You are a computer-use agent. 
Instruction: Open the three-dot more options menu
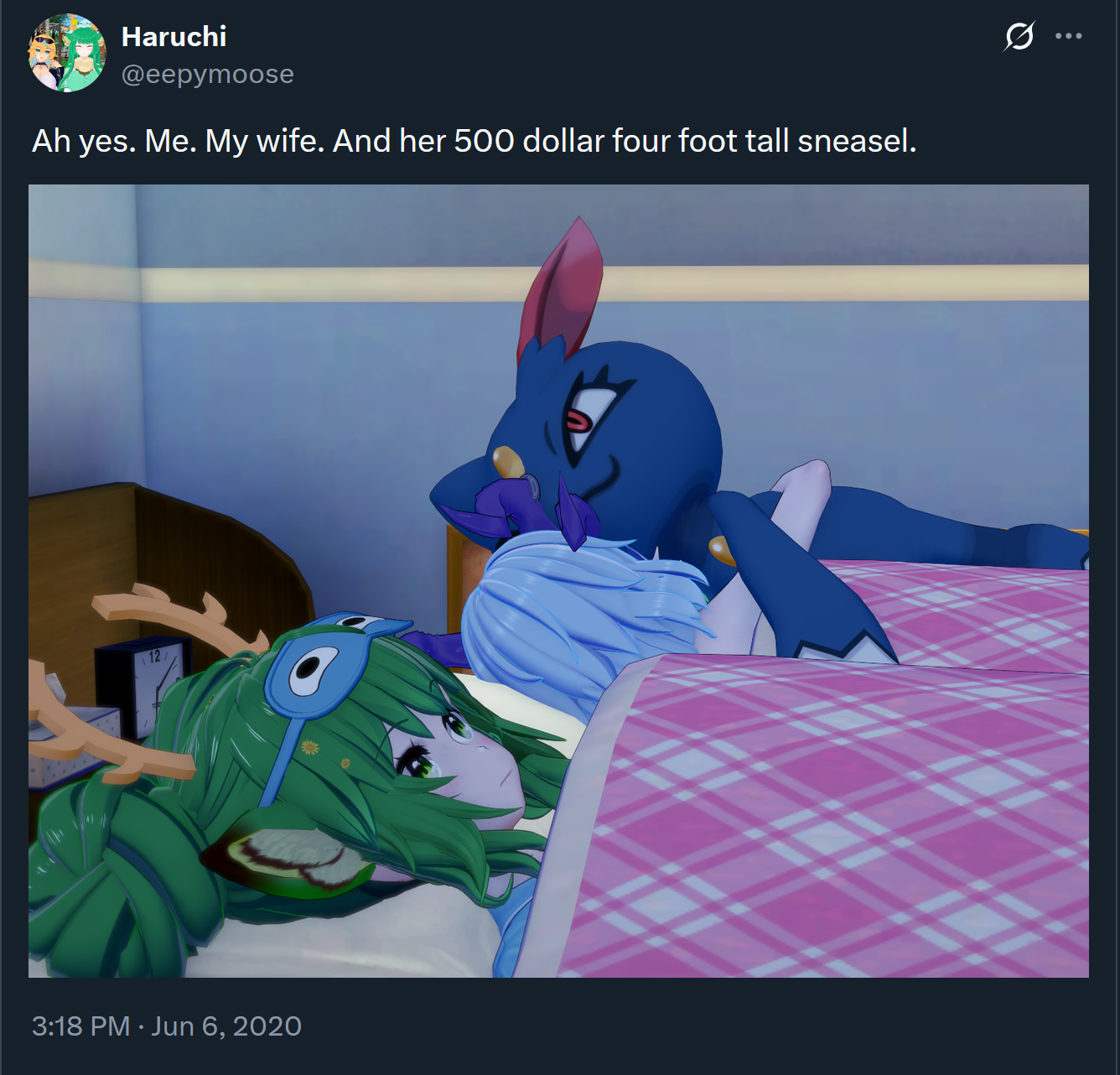1068,36
